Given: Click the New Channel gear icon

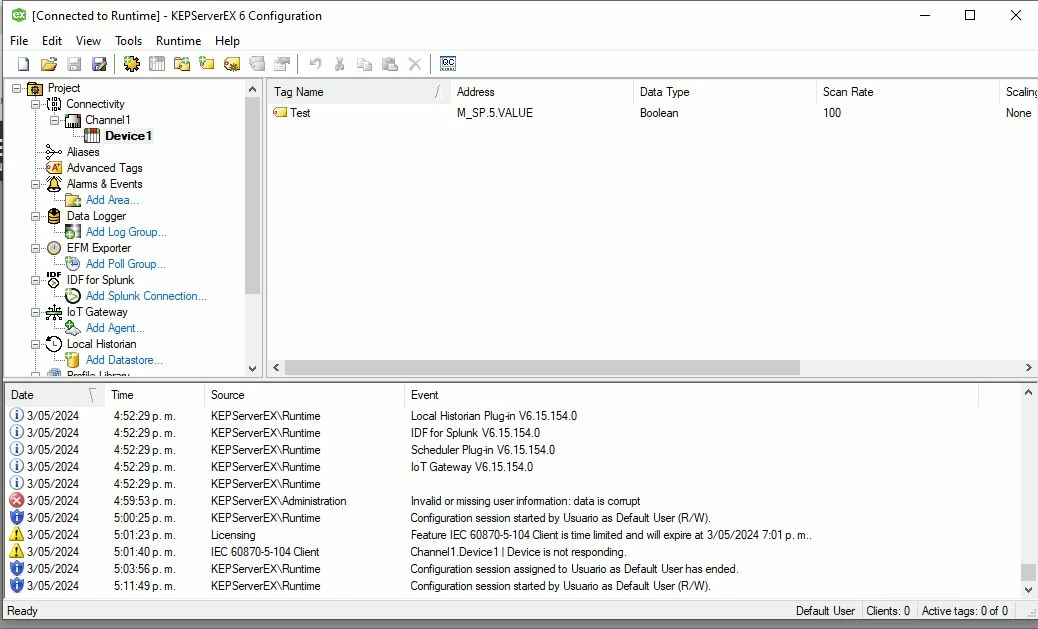Looking at the screenshot, I should coord(132,64).
